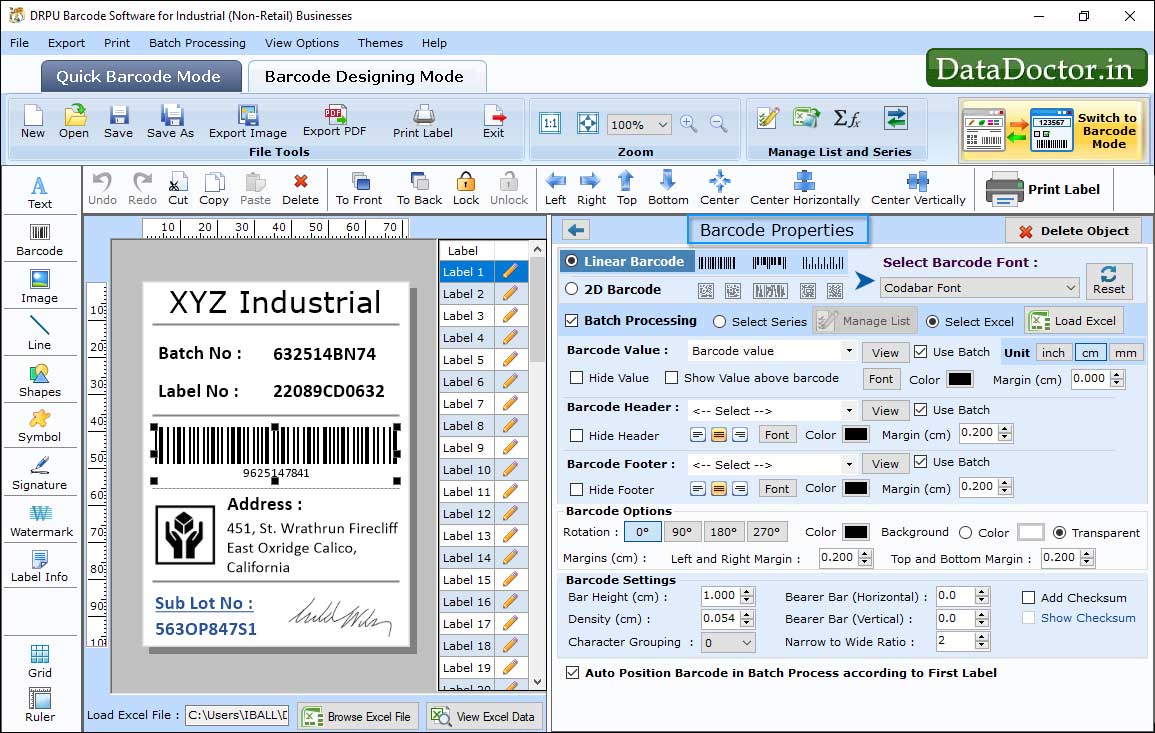1155x733 pixels.
Task: Click Export Image icon
Action: [x=248, y=122]
